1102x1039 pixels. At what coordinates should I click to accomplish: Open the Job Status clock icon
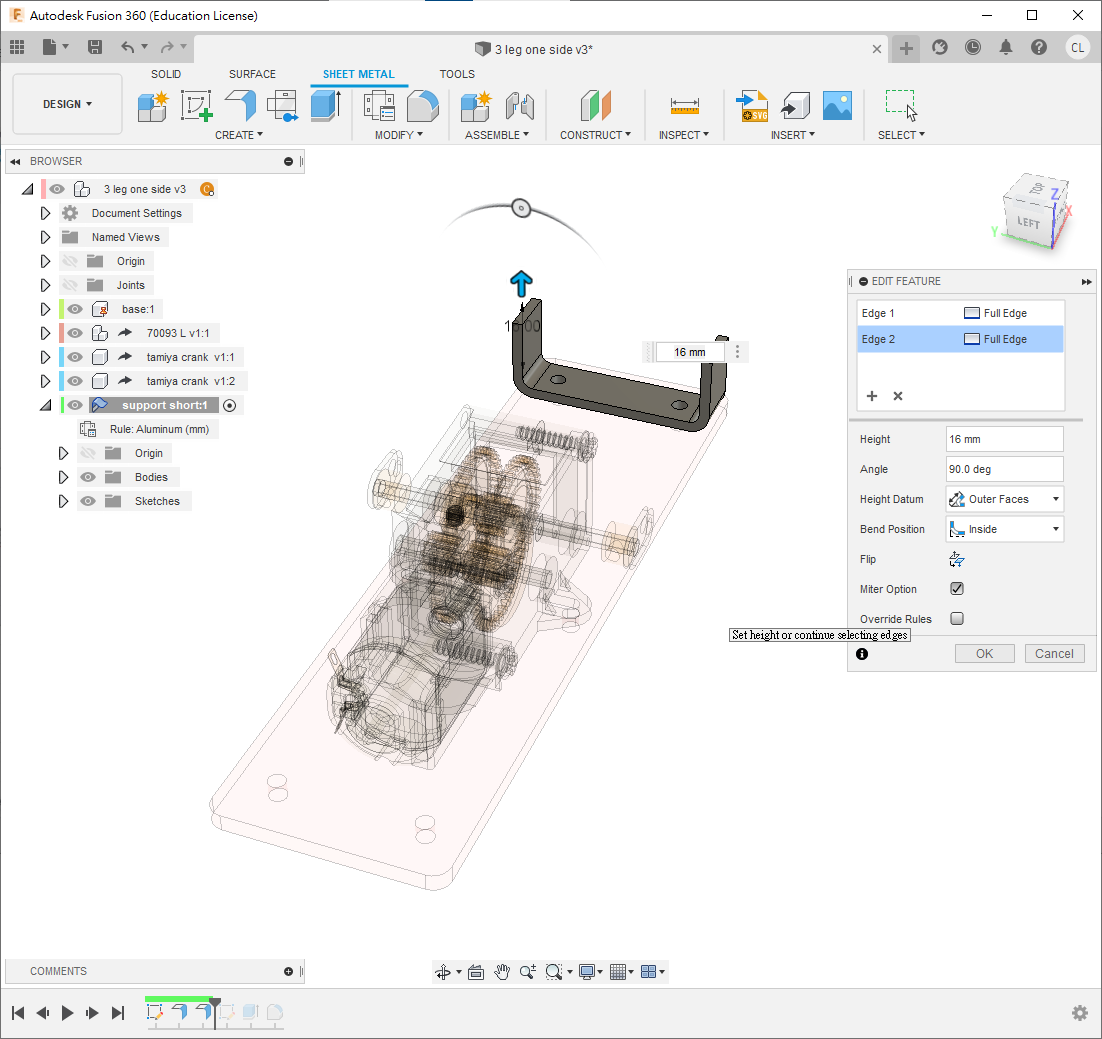coord(973,47)
